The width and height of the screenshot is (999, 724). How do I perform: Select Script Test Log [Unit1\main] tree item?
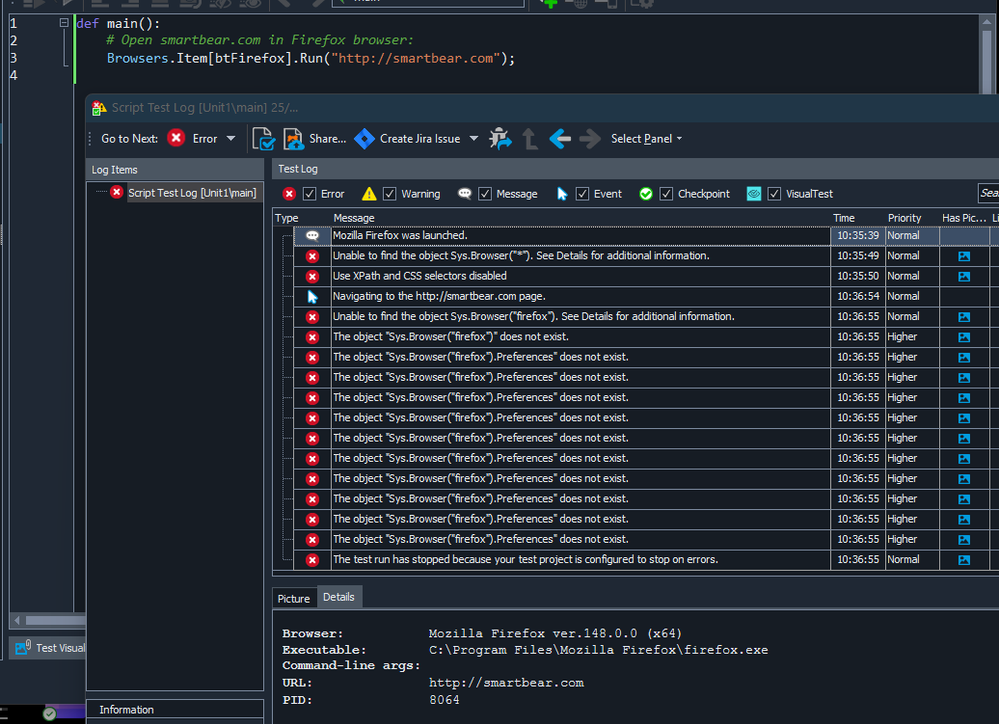pyautogui.click(x=191, y=192)
